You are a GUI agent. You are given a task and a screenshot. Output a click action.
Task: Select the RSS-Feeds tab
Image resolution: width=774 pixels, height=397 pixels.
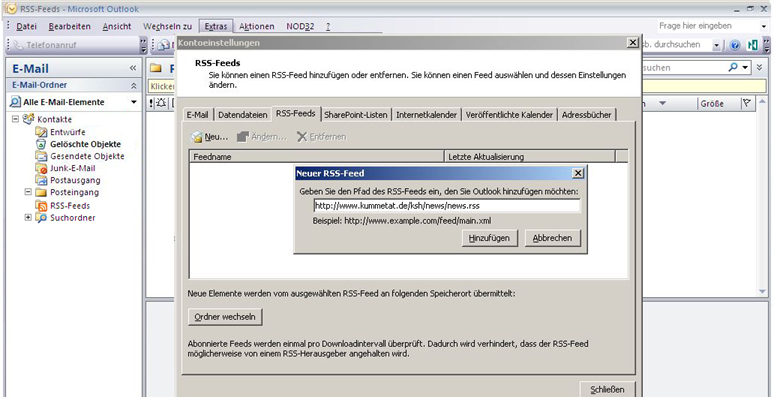point(296,114)
